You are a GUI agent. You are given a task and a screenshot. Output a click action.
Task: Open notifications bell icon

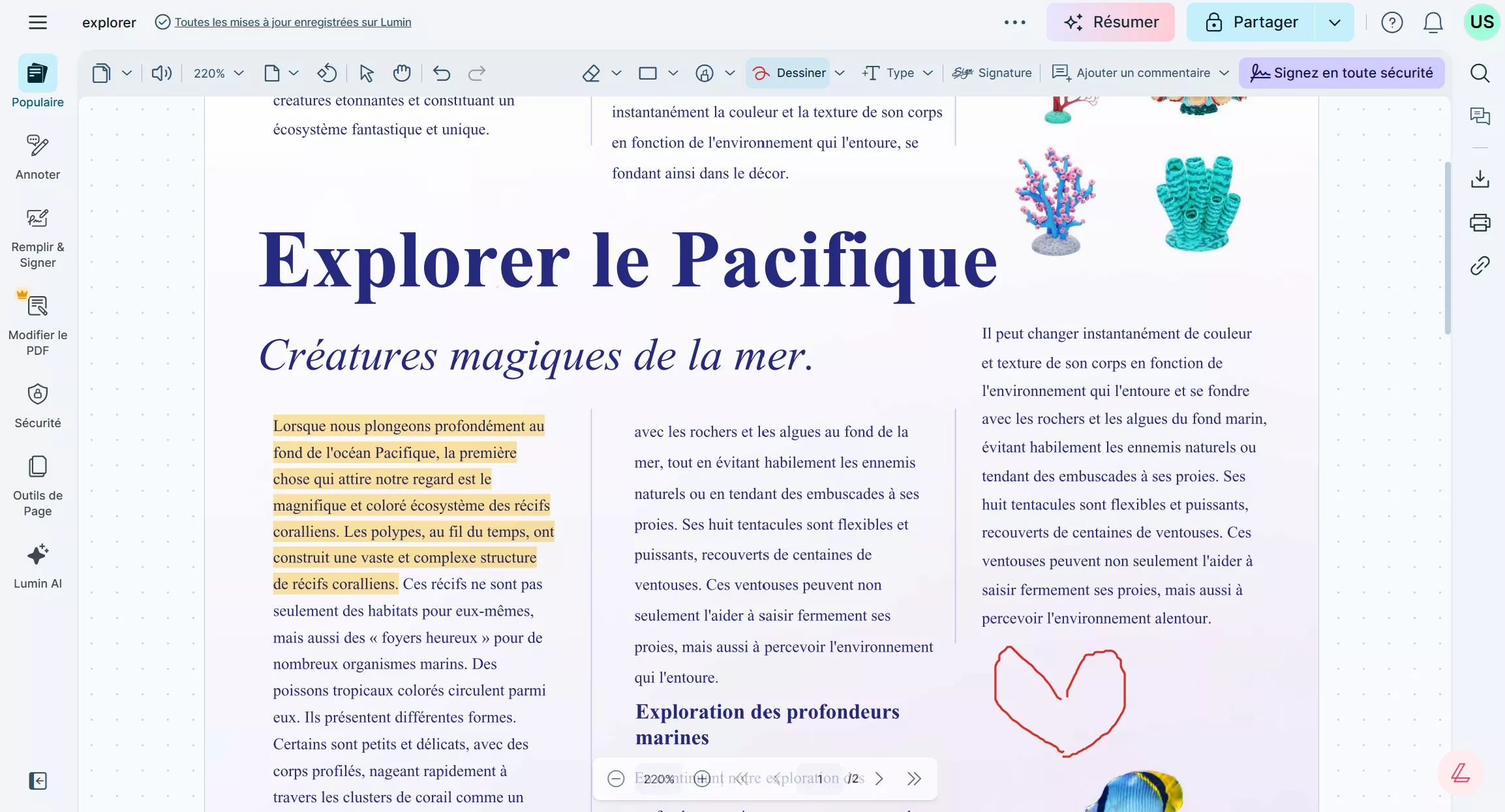tap(1433, 22)
